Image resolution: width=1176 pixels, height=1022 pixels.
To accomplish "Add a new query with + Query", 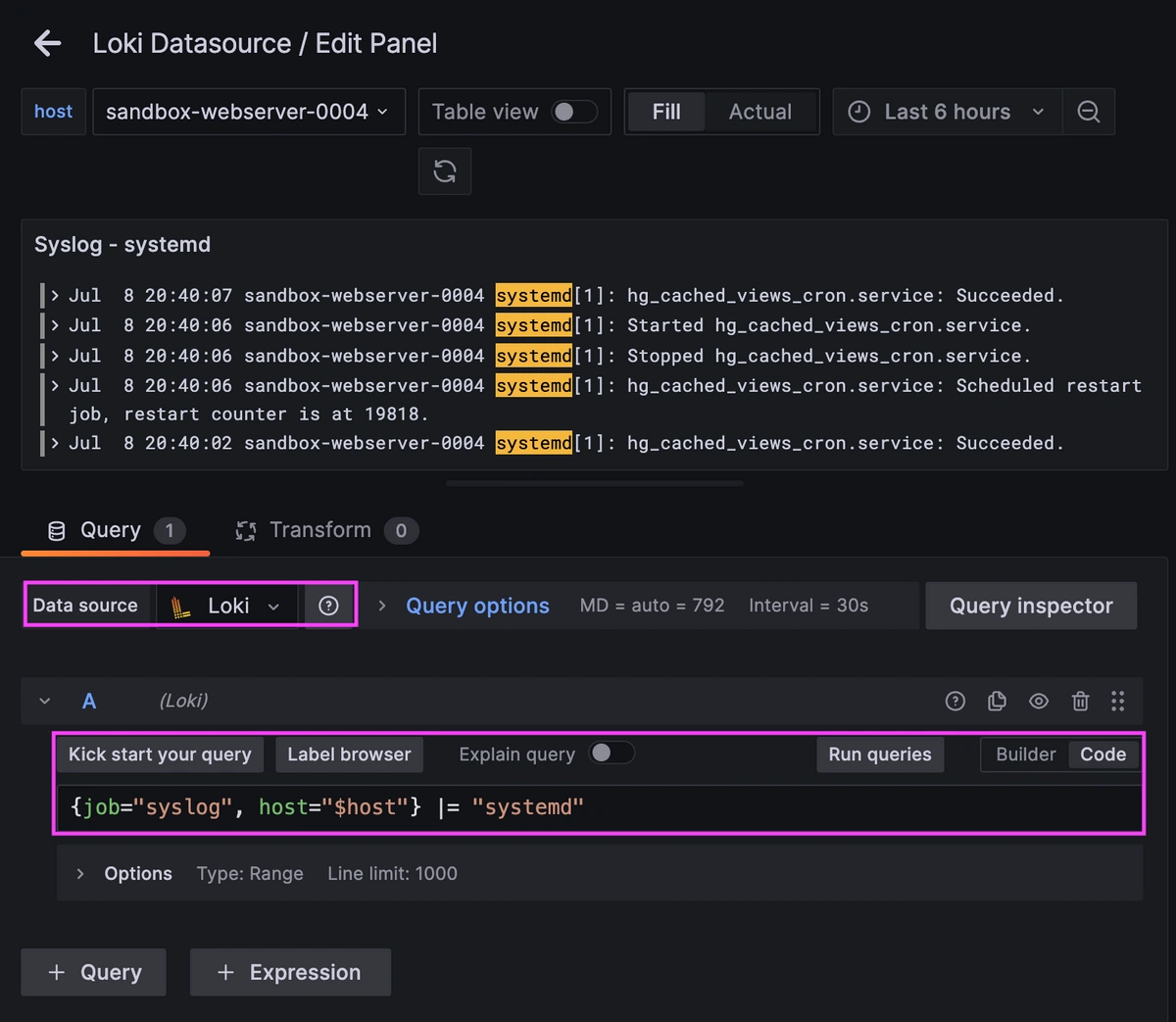I will (x=94, y=972).
